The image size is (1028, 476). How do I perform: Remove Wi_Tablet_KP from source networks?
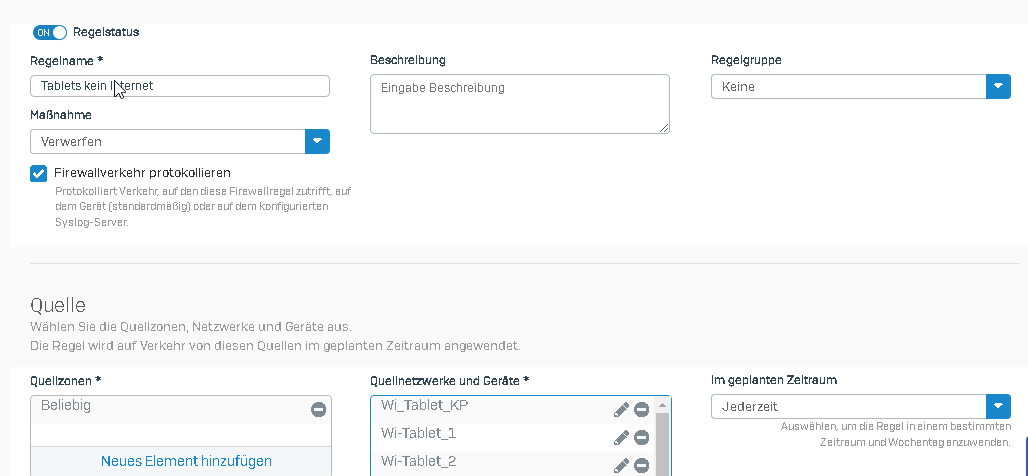point(641,410)
